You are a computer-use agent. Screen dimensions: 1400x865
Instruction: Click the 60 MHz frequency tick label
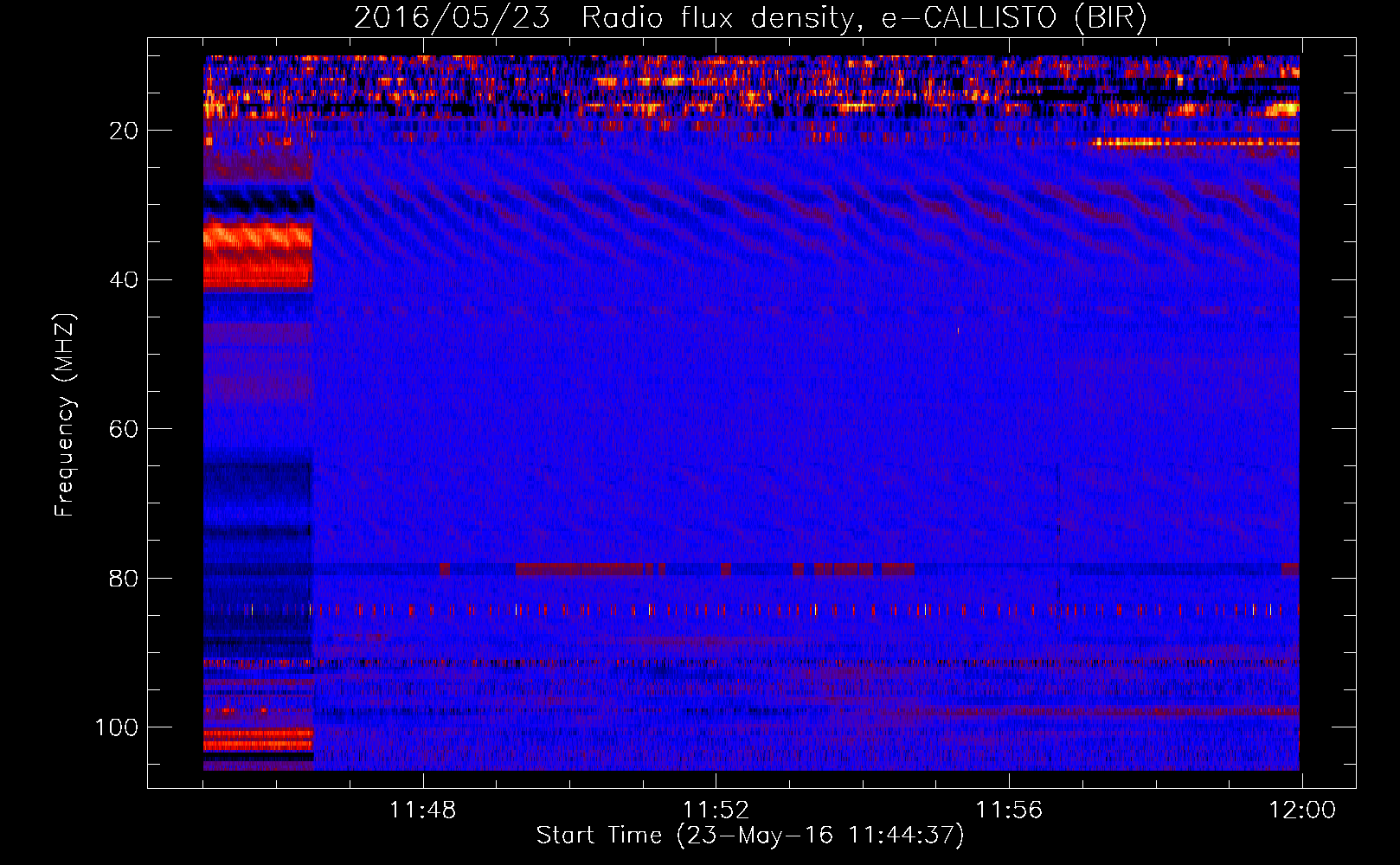[124, 429]
